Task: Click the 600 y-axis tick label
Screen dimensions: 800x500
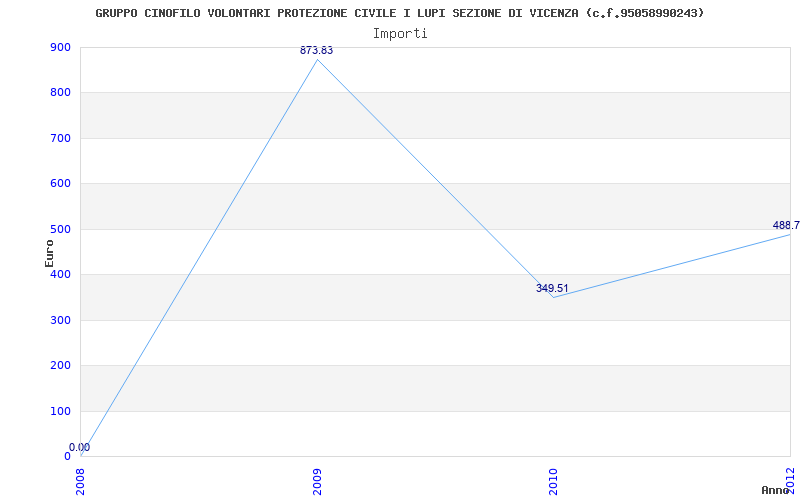Action: 60,184
